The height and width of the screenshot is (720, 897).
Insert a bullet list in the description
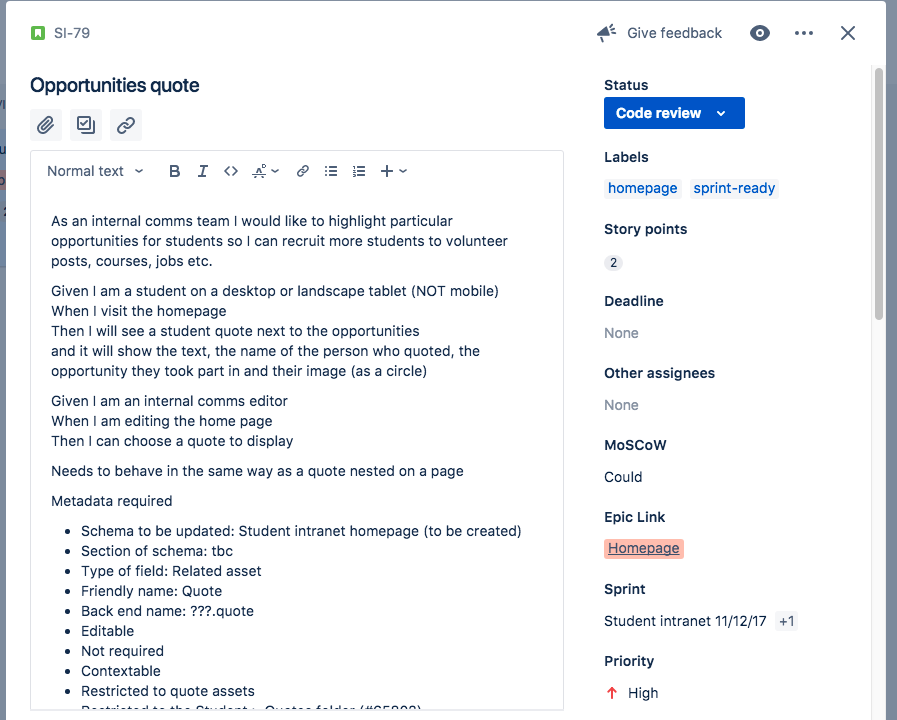(330, 170)
